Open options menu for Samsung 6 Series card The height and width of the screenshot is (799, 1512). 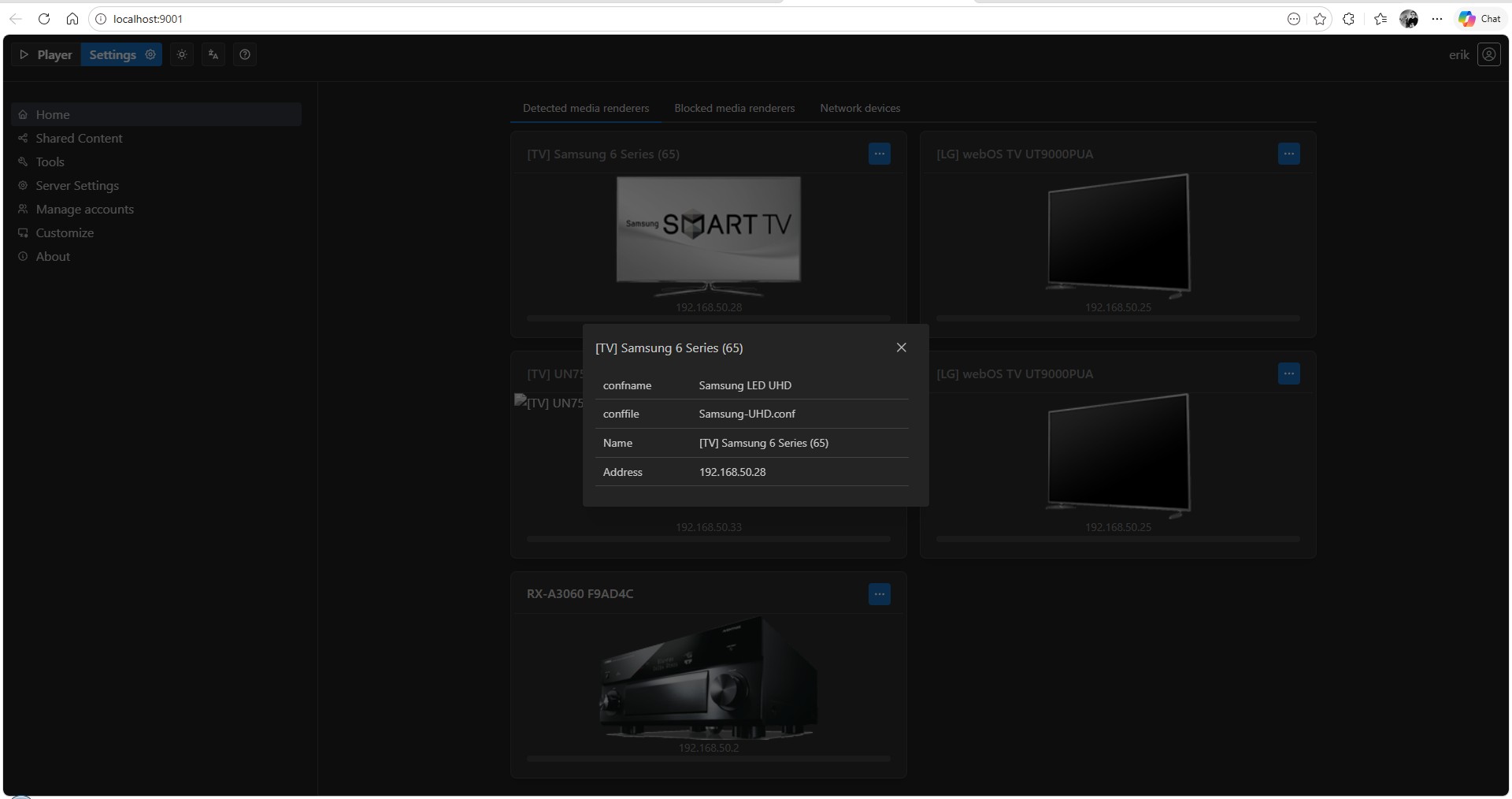point(880,154)
